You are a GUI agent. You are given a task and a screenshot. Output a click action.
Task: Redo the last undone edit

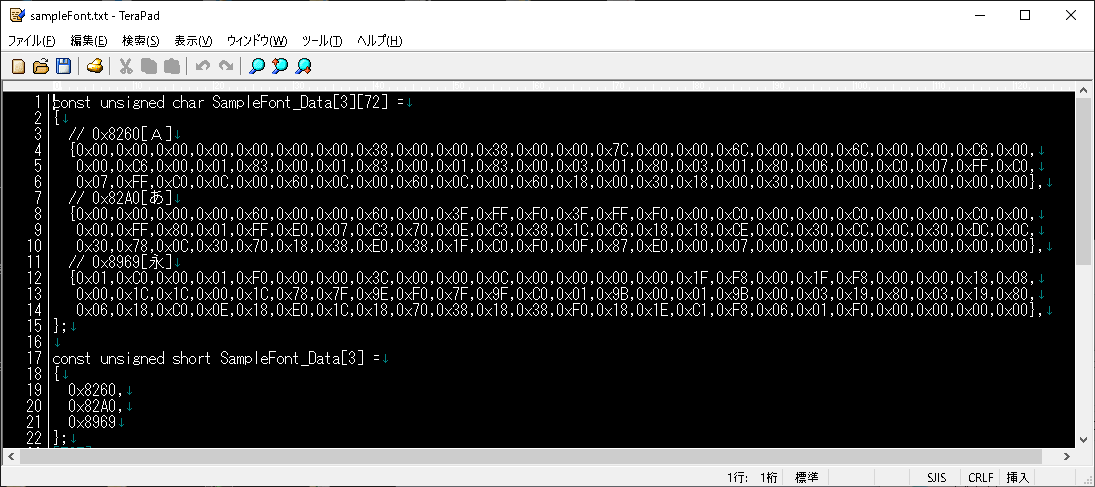pos(226,66)
